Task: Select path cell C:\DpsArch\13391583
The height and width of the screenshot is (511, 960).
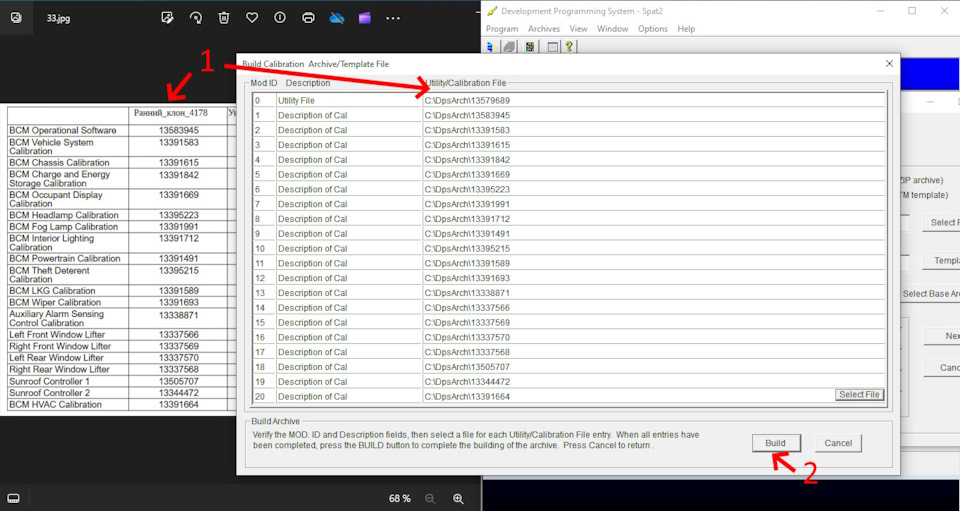Action: click(653, 130)
